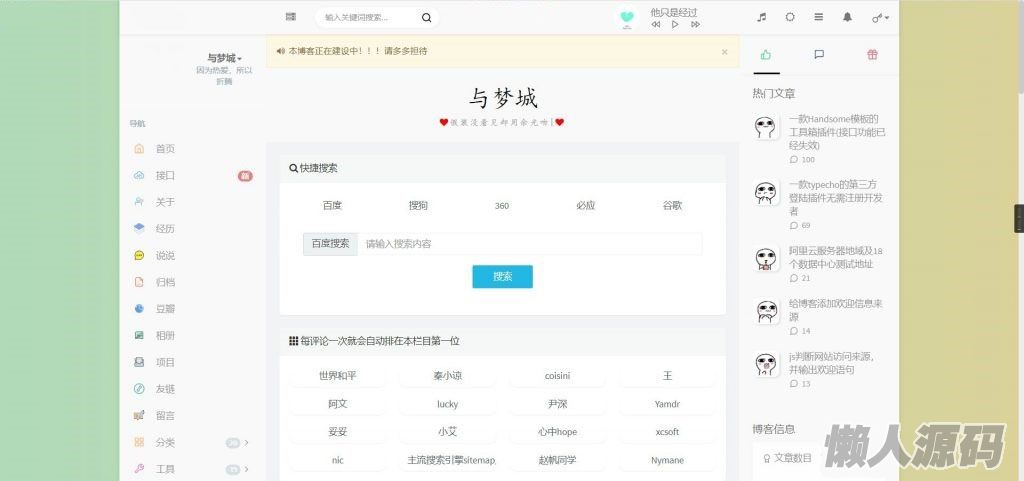Click the 项目 sidebar icon
The width and height of the screenshot is (1024, 481).
[139, 362]
